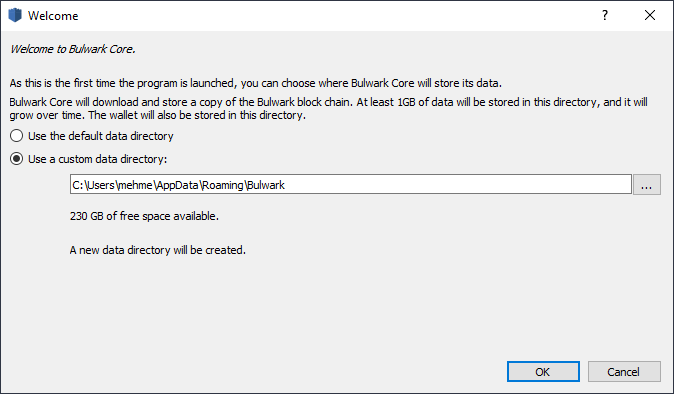Screen dimensions: 674x394
Task: Click the italic 'Welcome to Bulwark Core.' heading
Action: pyautogui.click(x=72, y=49)
